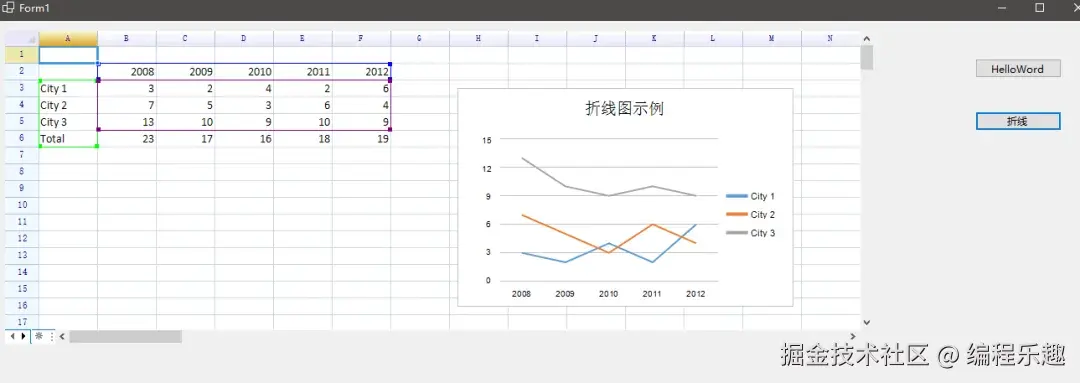Click the 折线 line chart button
The width and height of the screenshot is (1080, 383).
1017,121
